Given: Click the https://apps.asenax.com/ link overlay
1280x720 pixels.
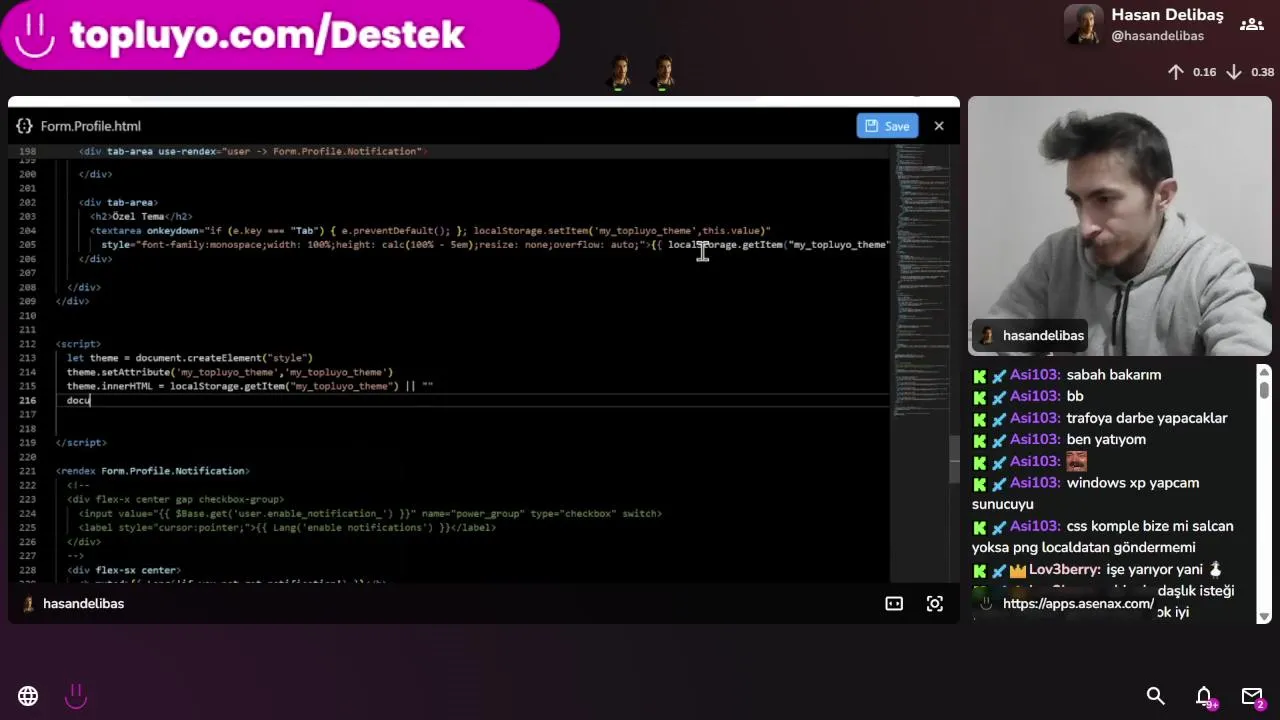Looking at the screenshot, I should [1078, 604].
